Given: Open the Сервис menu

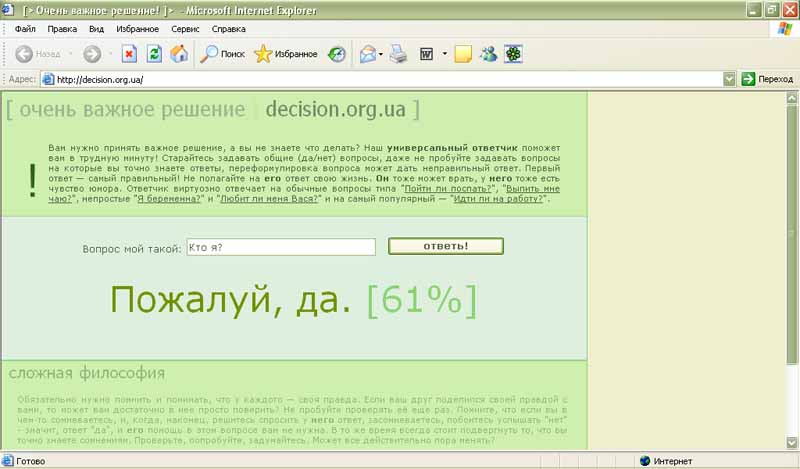Looking at the screenshot, I should click(184, 29).
